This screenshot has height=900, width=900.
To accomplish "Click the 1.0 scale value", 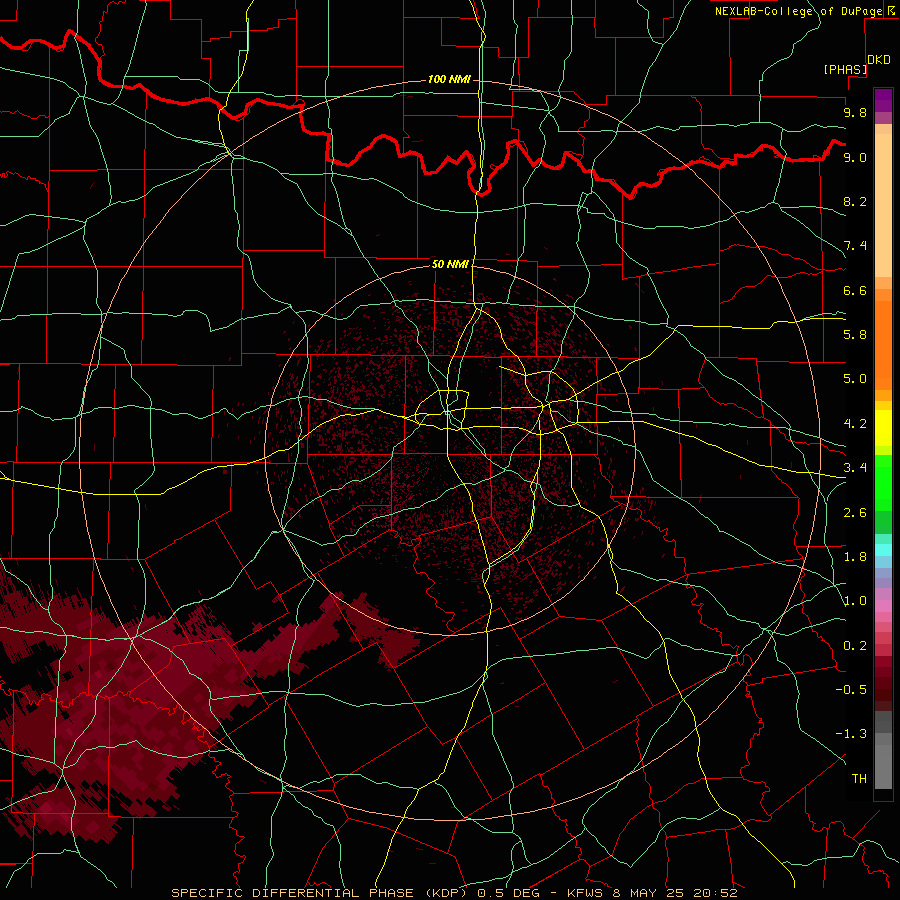I will pyautogui.click(x=855, y=601).
